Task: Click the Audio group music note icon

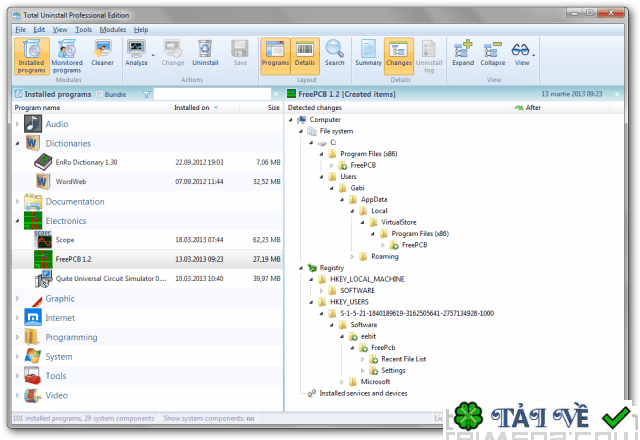Action: (x=33, y=124)
